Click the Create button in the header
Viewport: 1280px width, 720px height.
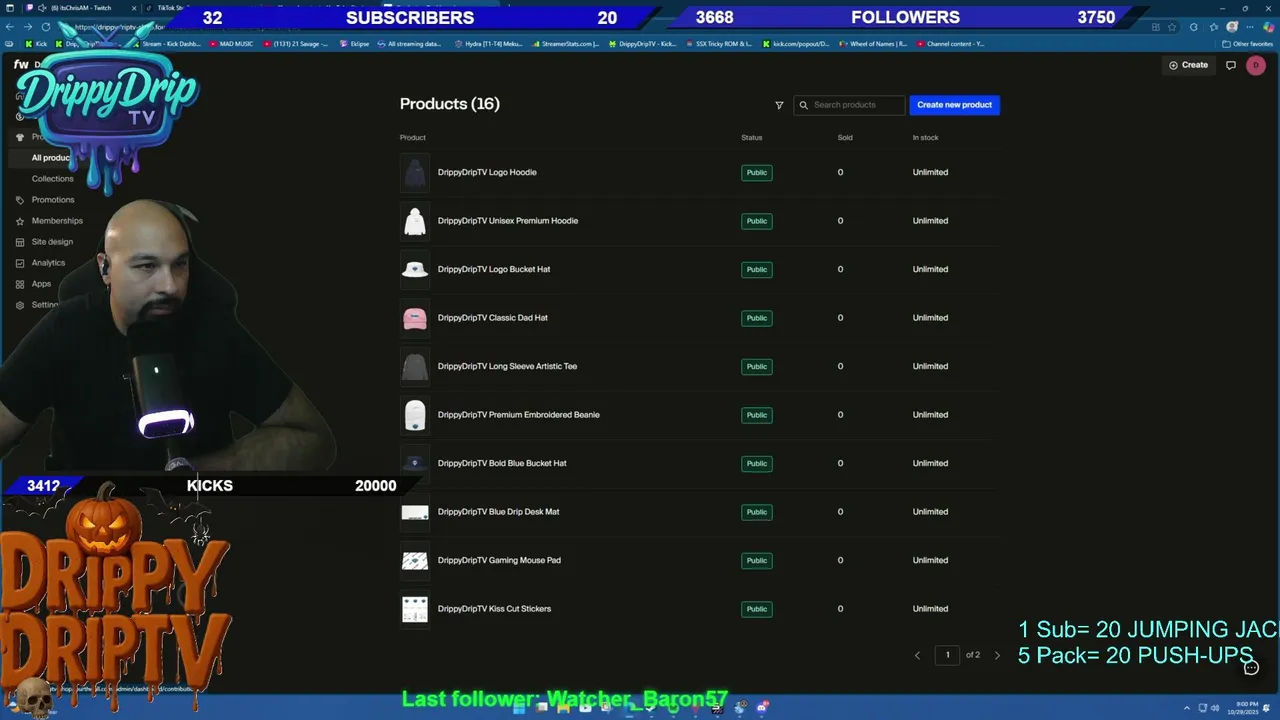[x=1188, y=65]
